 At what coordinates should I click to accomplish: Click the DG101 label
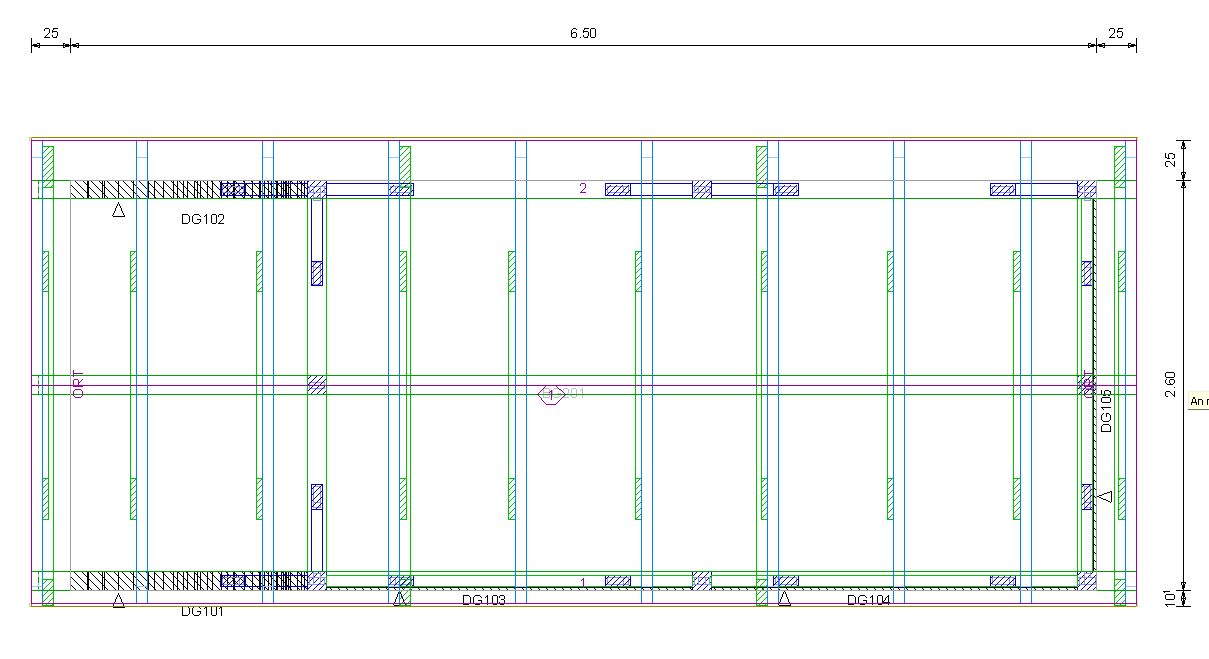203,611
